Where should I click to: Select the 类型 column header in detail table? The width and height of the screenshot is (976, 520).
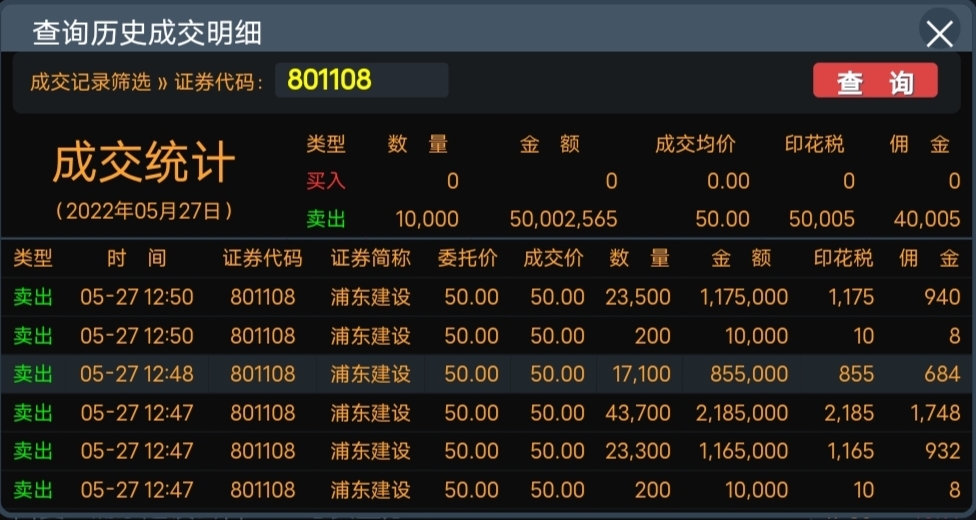click(33, 258)
